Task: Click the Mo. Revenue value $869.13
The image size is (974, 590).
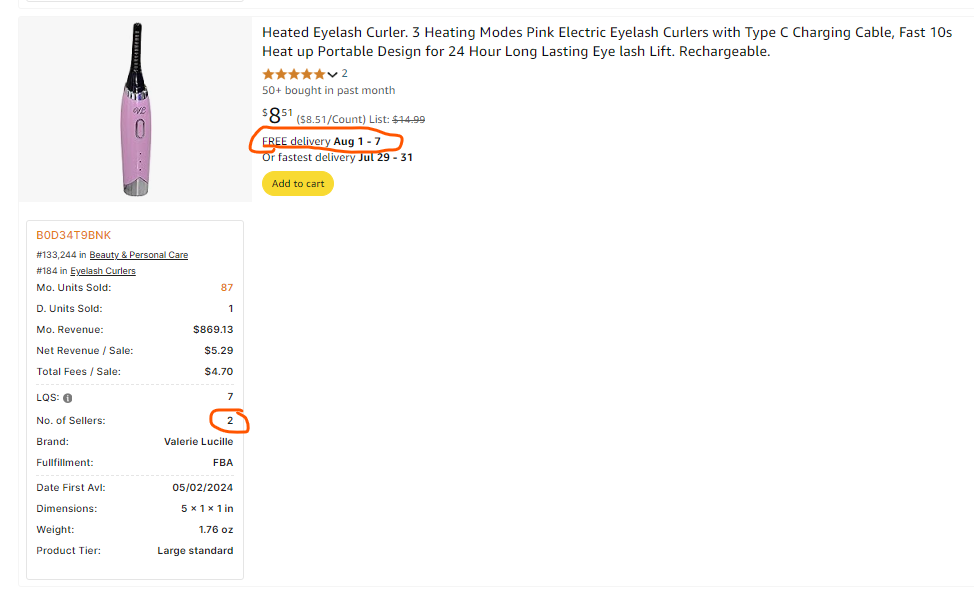Action: pyautogui.click(x=213, y=330)
